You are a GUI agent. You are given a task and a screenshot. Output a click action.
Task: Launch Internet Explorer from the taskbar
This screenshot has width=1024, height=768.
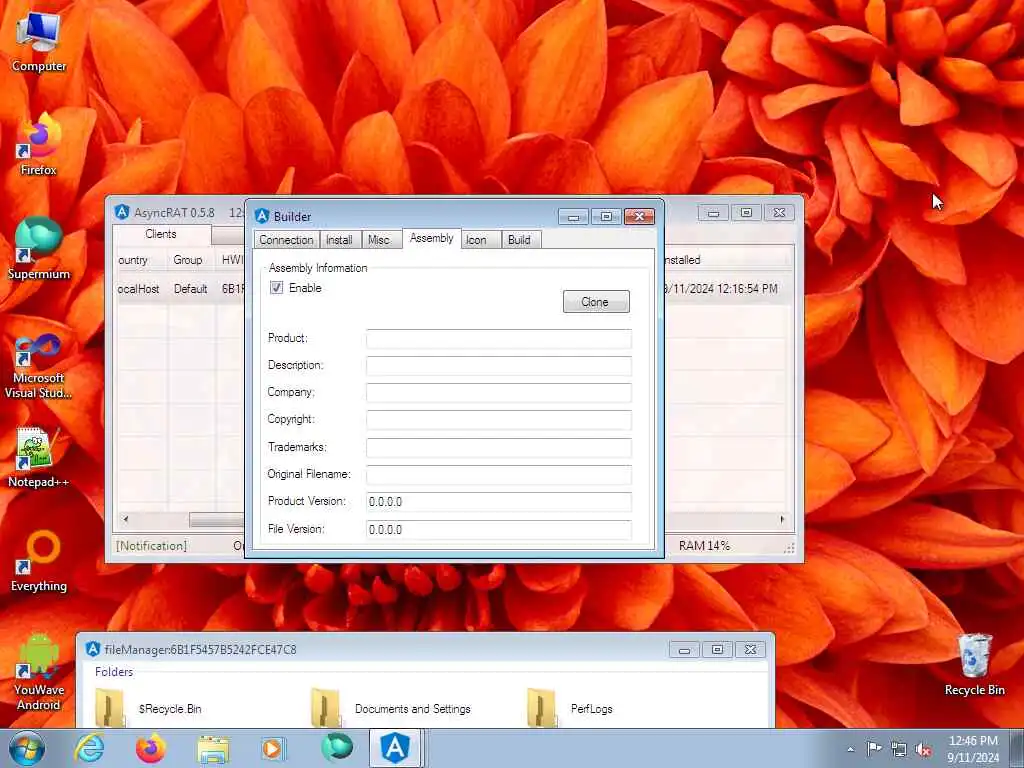click(89, 748)
